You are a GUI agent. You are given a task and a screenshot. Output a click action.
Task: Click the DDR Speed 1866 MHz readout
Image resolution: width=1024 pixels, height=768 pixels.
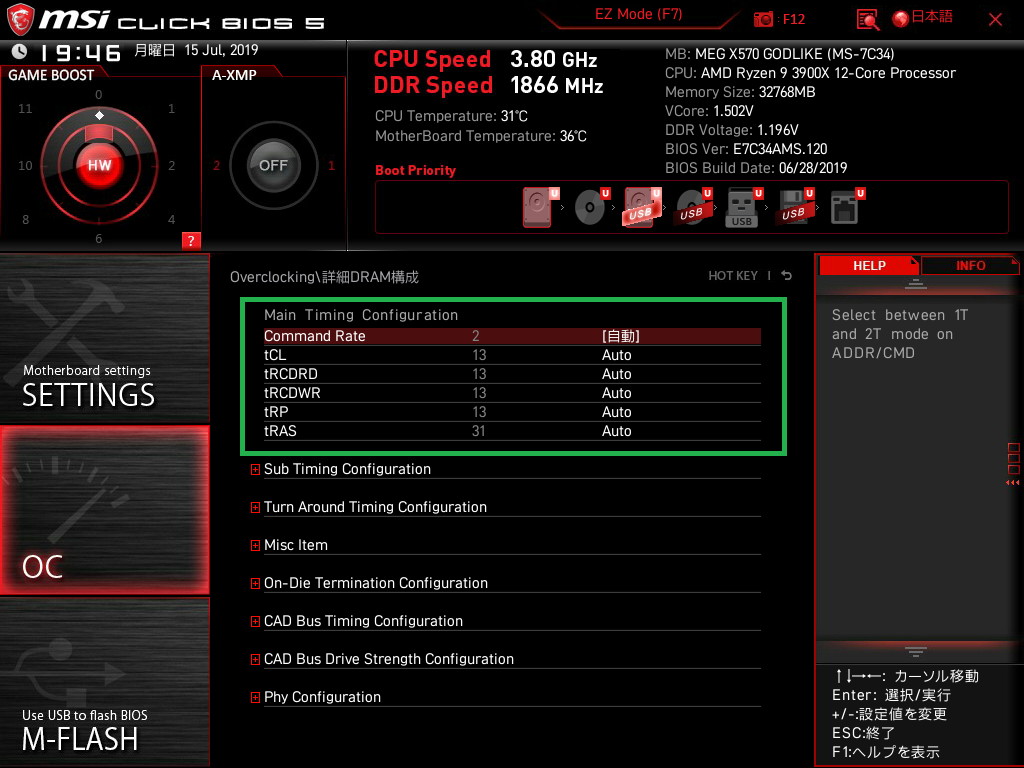pyautogui.click(x=488, y=85)
